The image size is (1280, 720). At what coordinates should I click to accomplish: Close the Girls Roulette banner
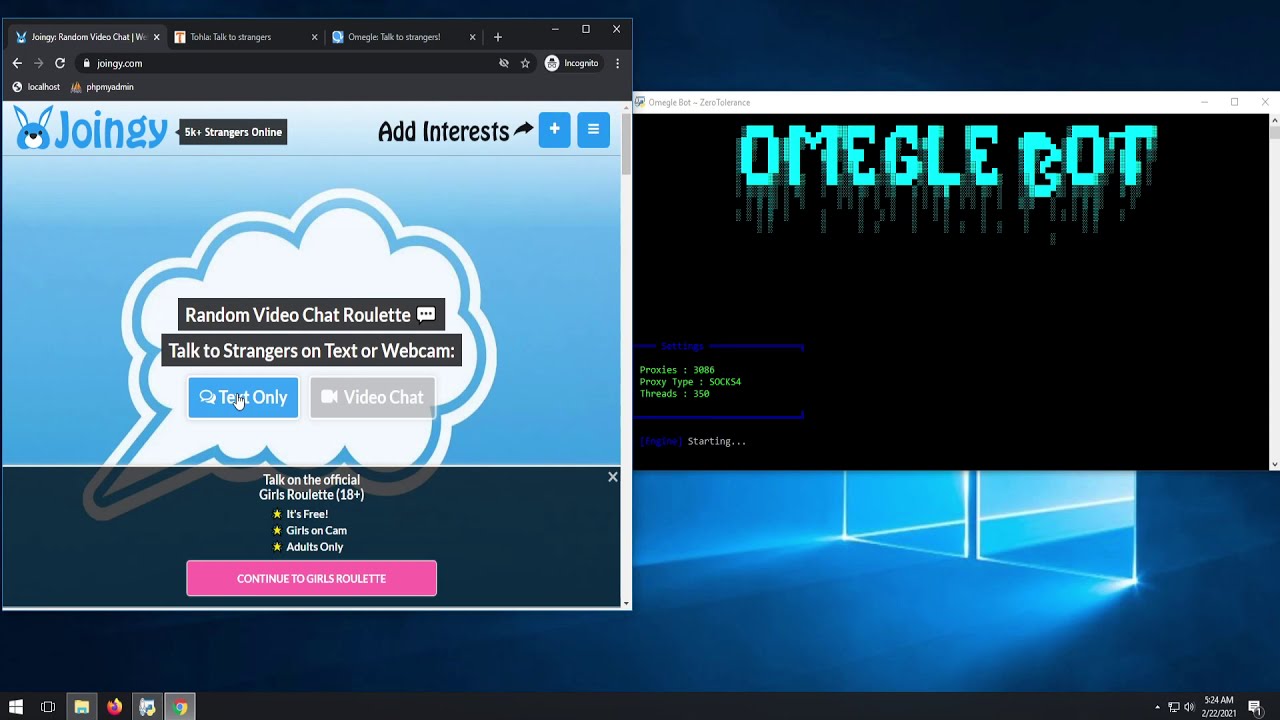[613, 477]
